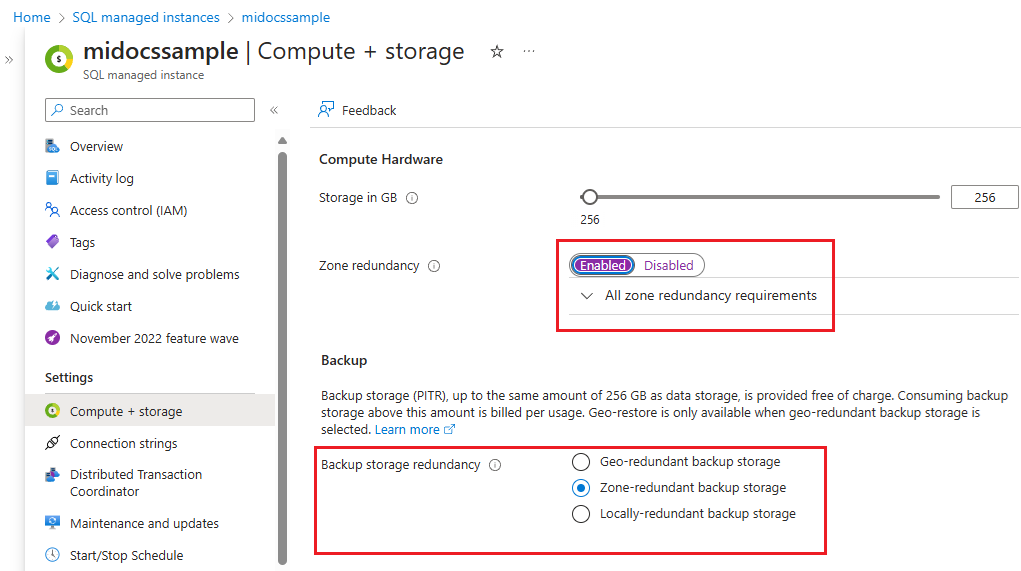Select Zone-redundant backup storage option
Viewport: 1021px width, 571px height.
point(581,488)
